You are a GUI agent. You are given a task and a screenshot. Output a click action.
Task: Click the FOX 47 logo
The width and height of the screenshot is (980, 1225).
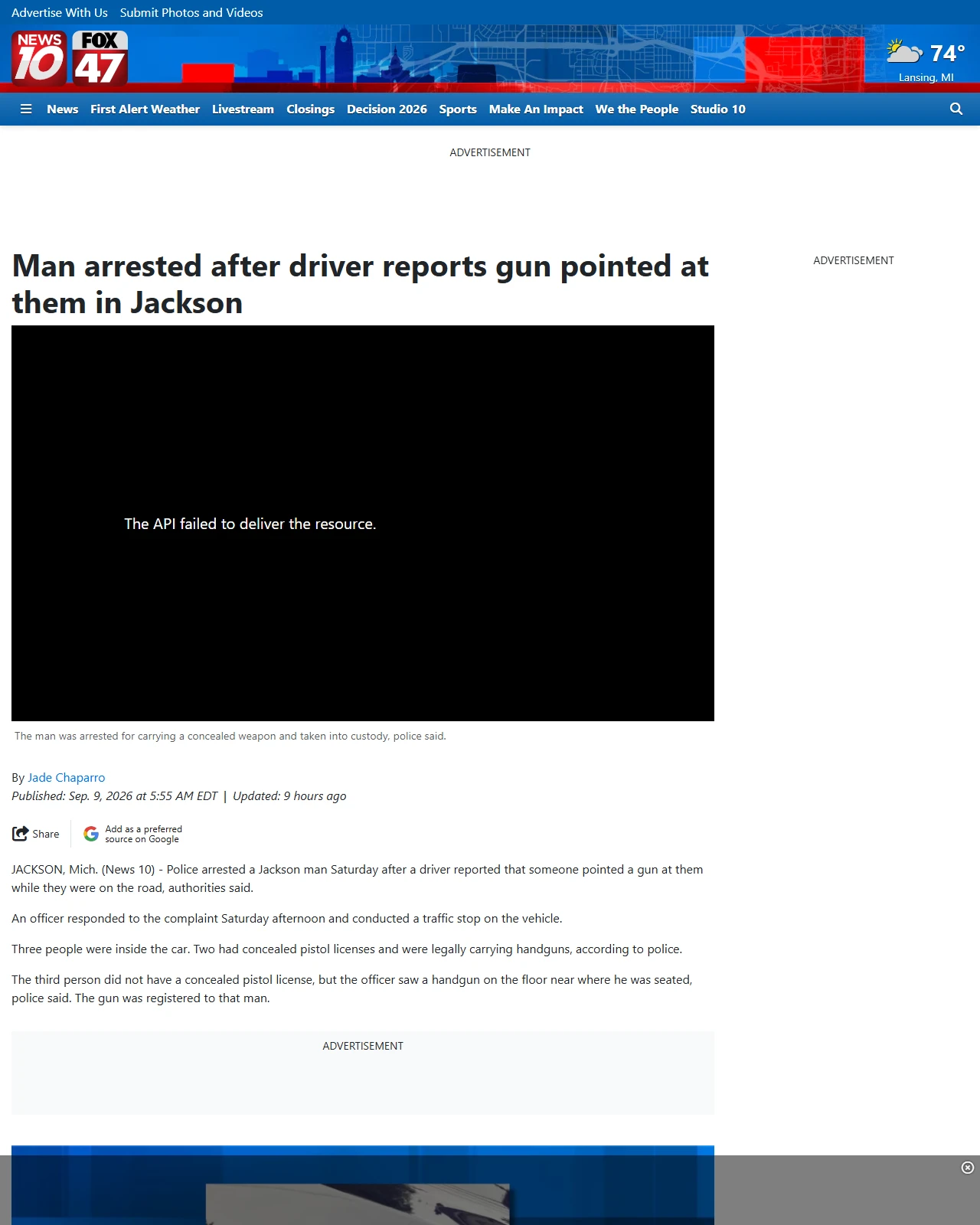coord(100,58)
